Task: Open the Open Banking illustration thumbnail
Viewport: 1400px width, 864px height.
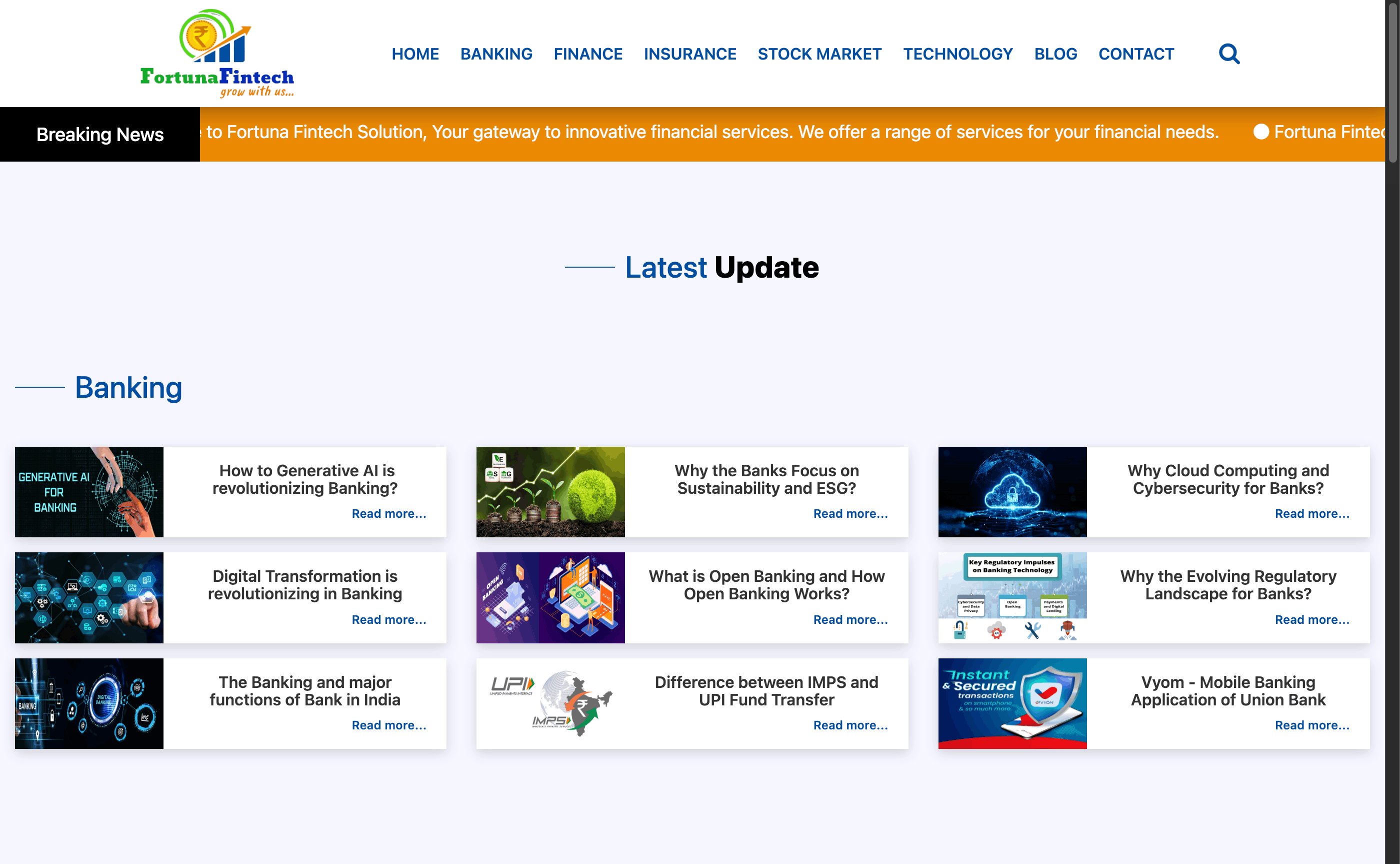Action: [x=550, y=597]
